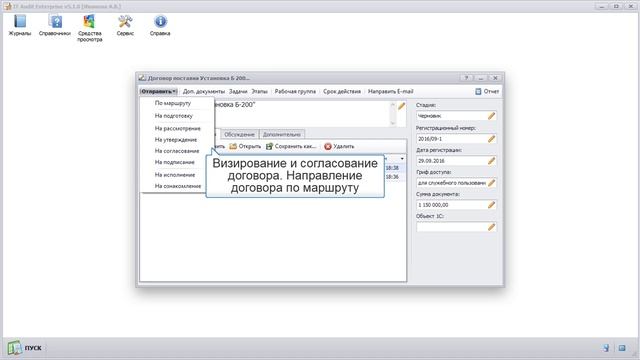This screenshot has width=640, height=360.
Task: Choose На ознакомление menu entry
Action: pos(177,186)
